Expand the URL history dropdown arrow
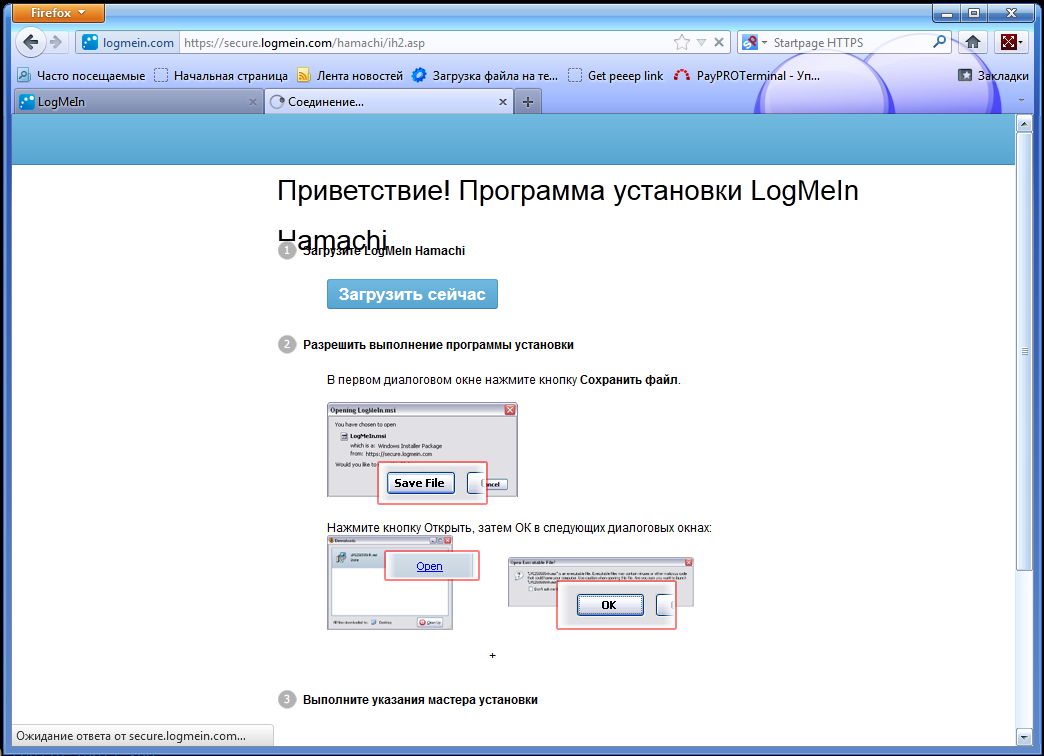Screen dimensions: 1044x756 tap(701, 43)
